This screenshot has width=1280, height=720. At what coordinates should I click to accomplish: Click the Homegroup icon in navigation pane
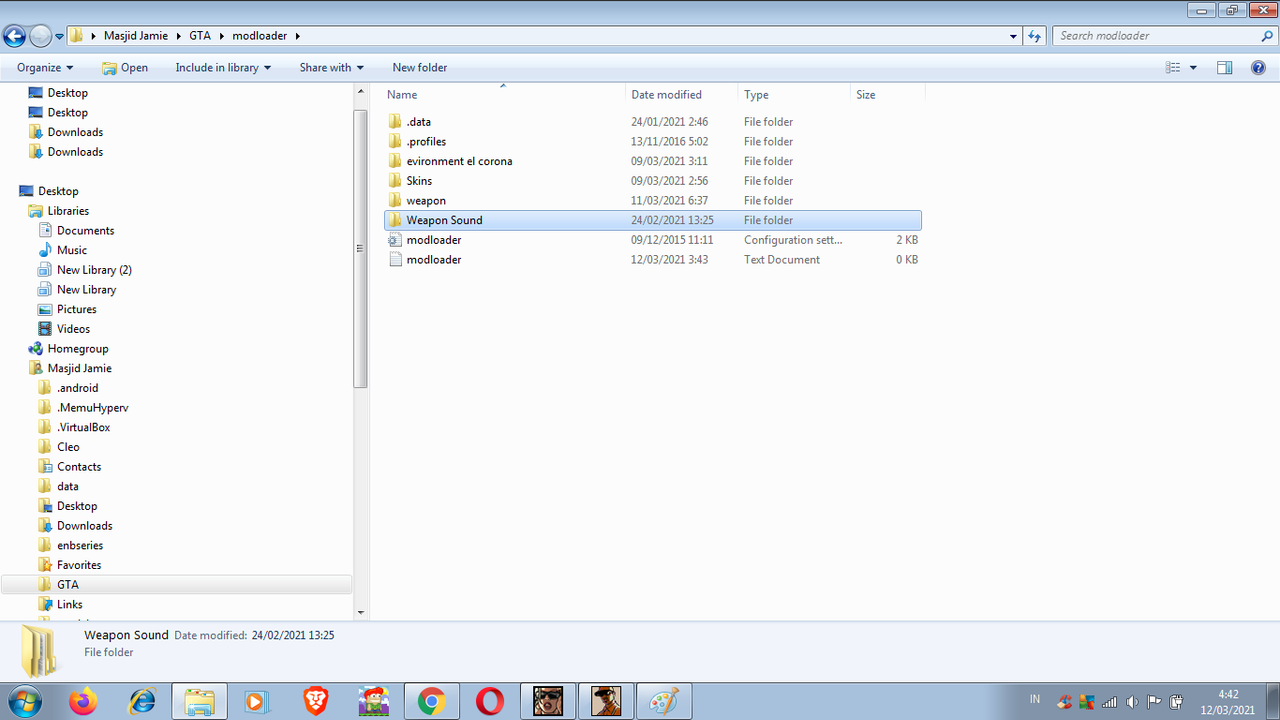click(x=35, y=349)
